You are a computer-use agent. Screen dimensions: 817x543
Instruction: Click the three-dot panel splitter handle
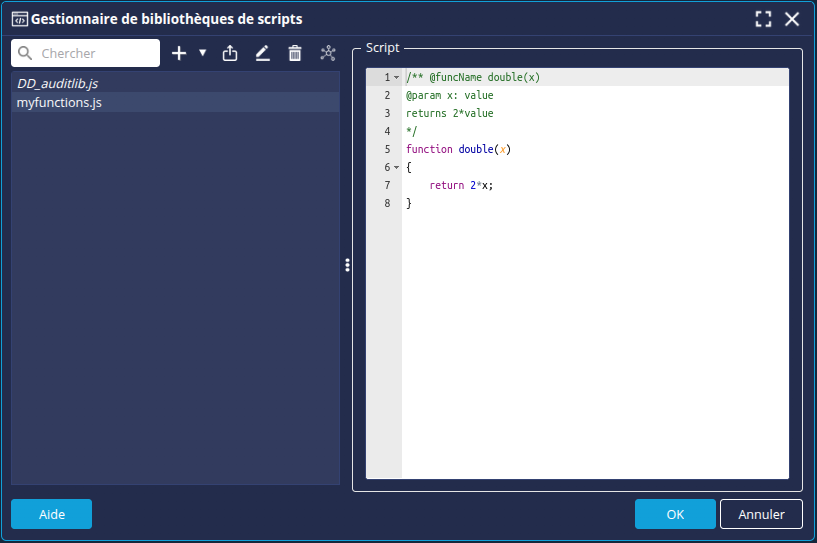coord(347,265)
